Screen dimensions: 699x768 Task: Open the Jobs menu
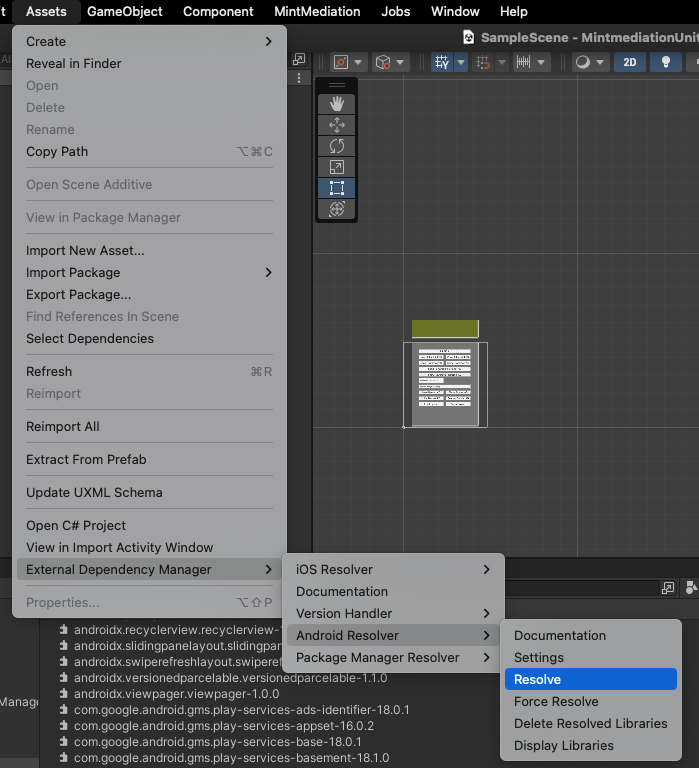396,11
